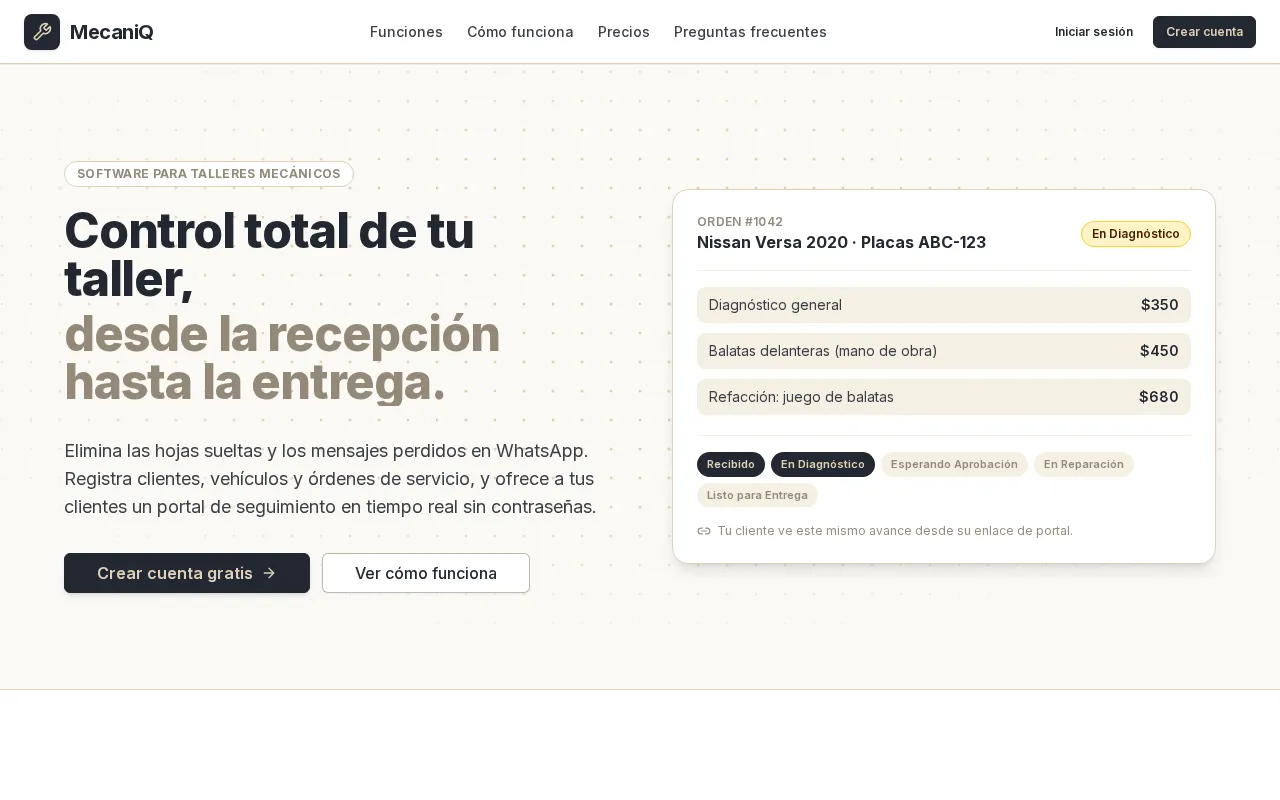Open the Funciones menu item

tap(406, 32)
